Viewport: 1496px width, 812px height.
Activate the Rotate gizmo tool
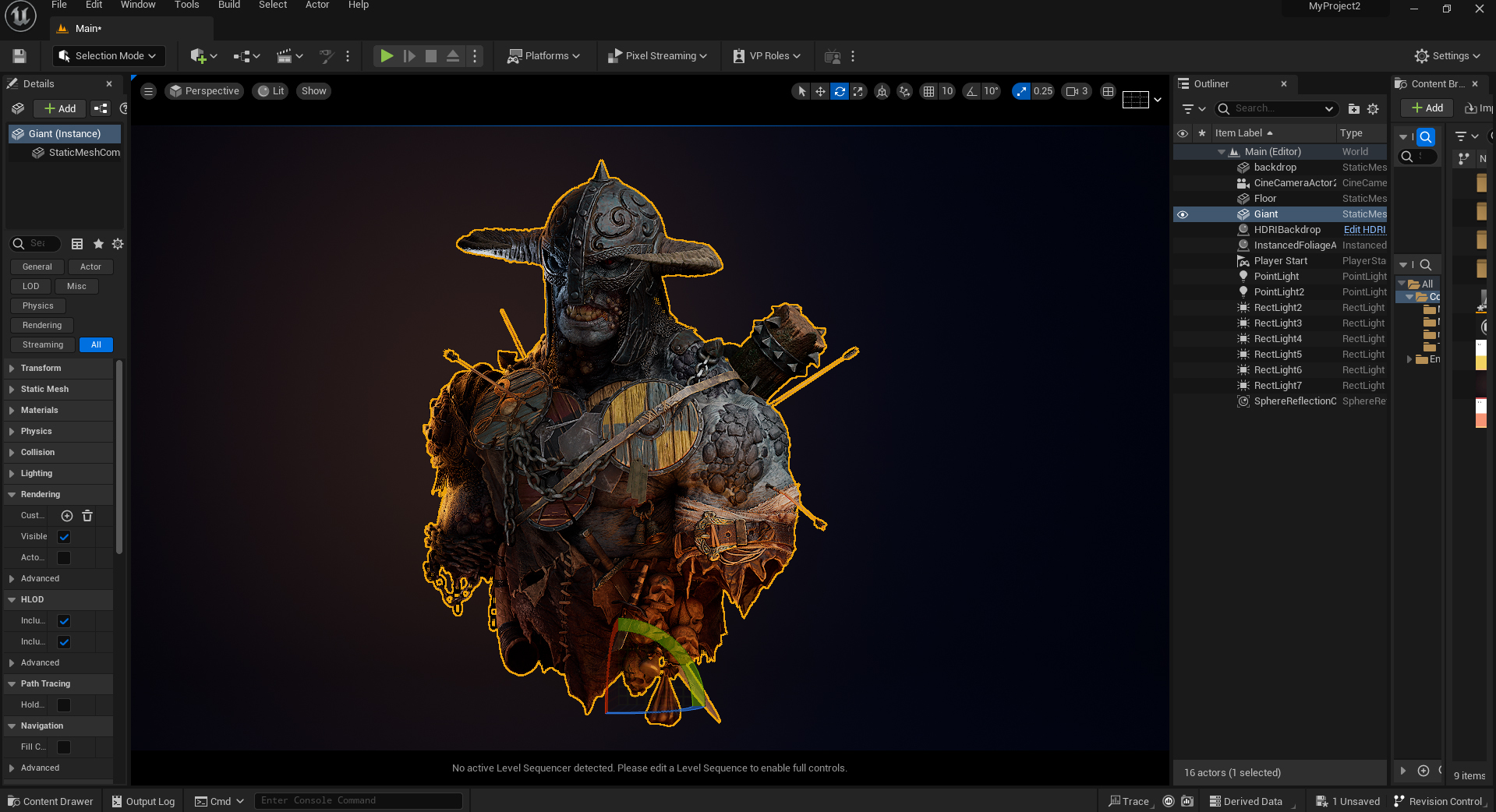click(840, 91)
